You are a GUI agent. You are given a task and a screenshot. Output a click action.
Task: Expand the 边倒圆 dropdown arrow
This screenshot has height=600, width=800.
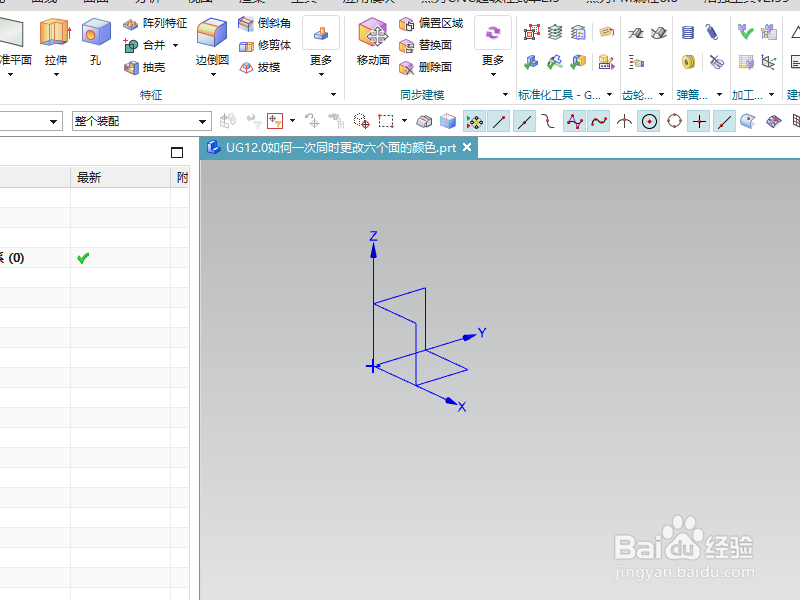click(213, 74)
